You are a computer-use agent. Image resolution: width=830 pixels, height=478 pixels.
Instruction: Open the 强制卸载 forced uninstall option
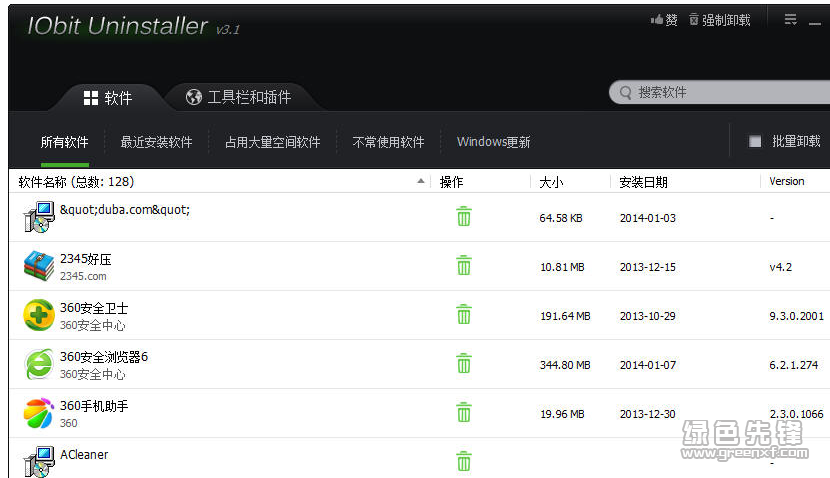coord(719,20)
